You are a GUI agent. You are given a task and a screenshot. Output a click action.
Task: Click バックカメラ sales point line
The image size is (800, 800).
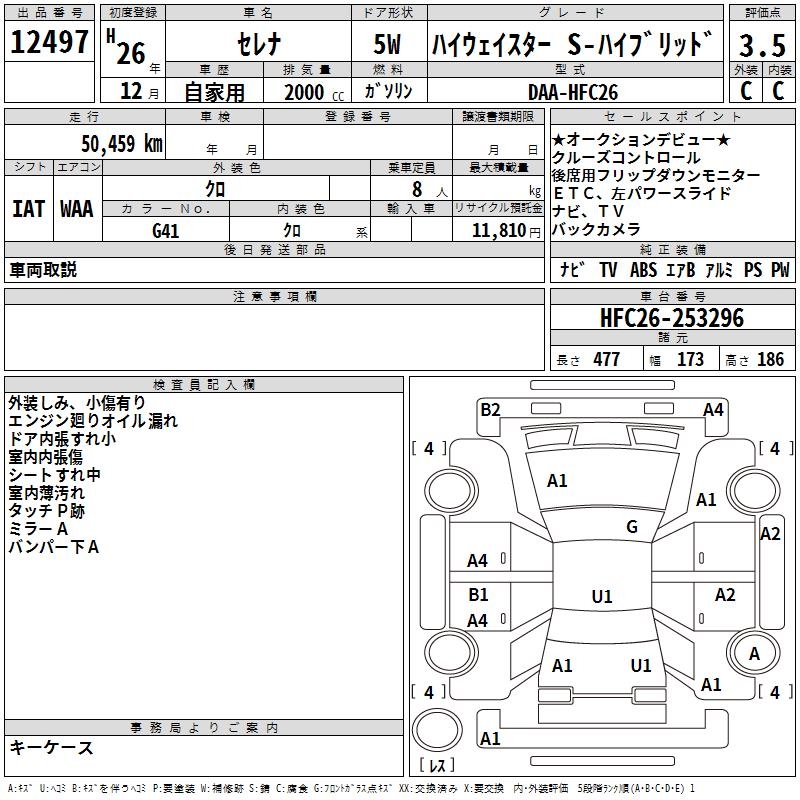[596, 229]
